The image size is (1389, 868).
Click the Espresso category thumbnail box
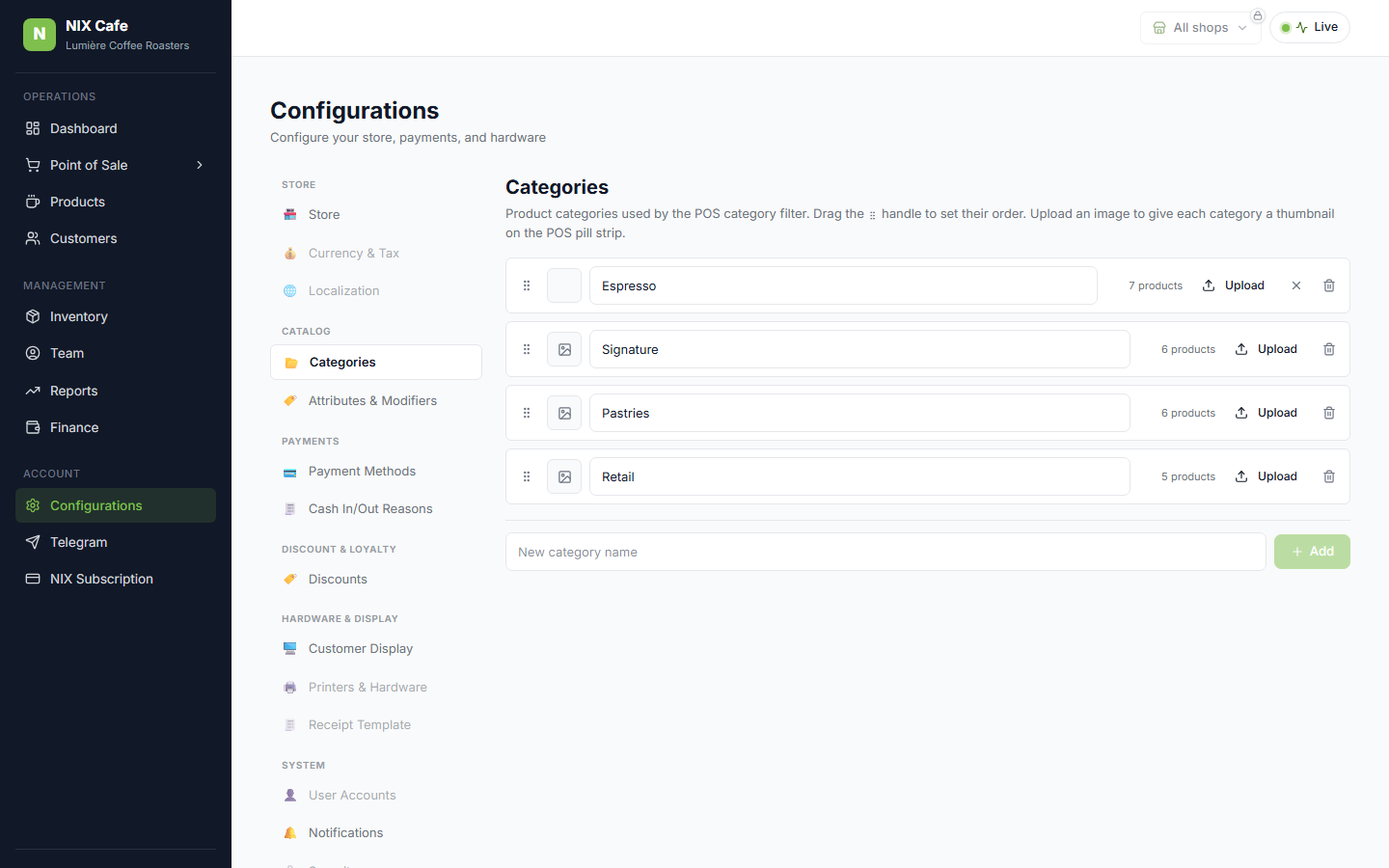(564, 285)
